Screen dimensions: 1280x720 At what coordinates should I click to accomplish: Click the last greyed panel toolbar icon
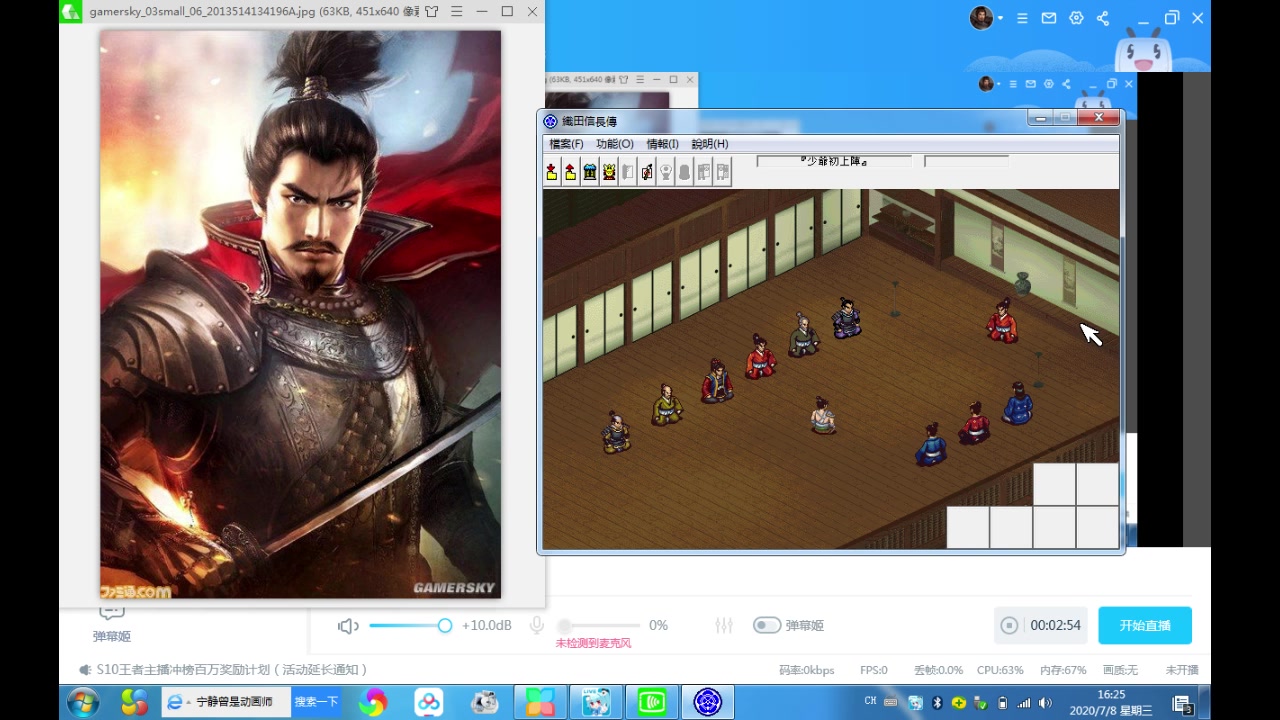(723, 172)
